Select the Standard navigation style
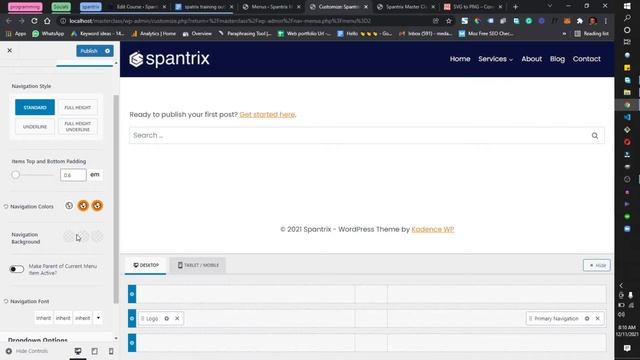 35,107
